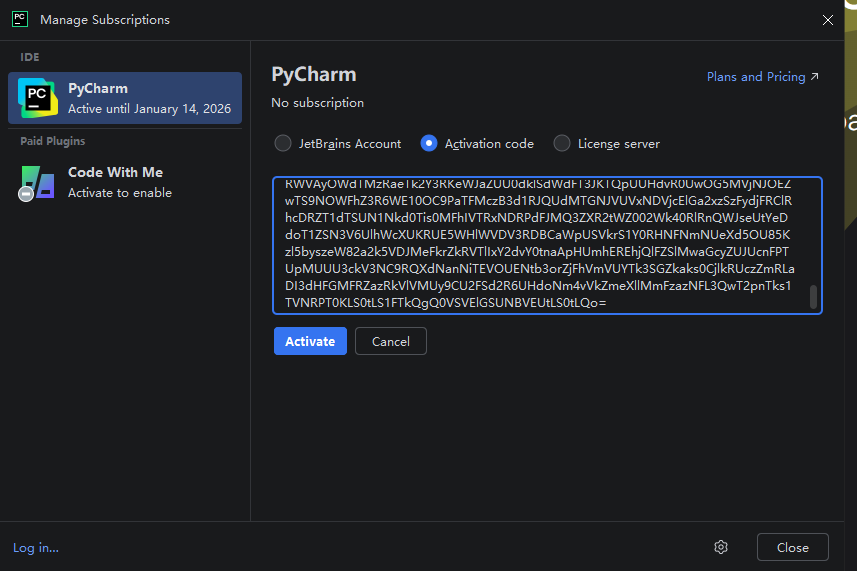Click the activation code scrollbar thumb
The width and height of the screenshot is (857, 571).
(813, 297)
